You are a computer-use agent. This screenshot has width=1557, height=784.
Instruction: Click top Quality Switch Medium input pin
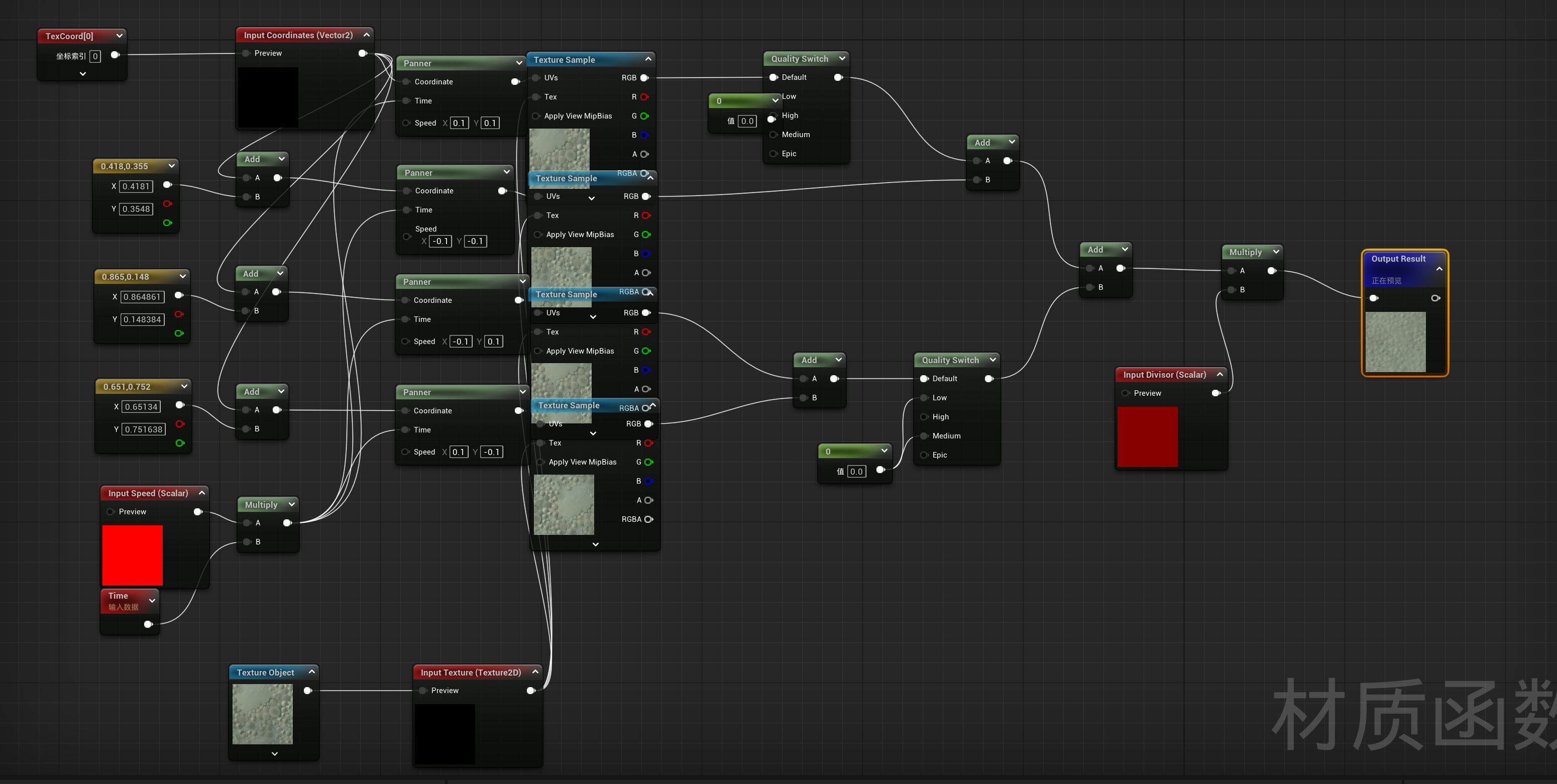[x=773, y=135]
